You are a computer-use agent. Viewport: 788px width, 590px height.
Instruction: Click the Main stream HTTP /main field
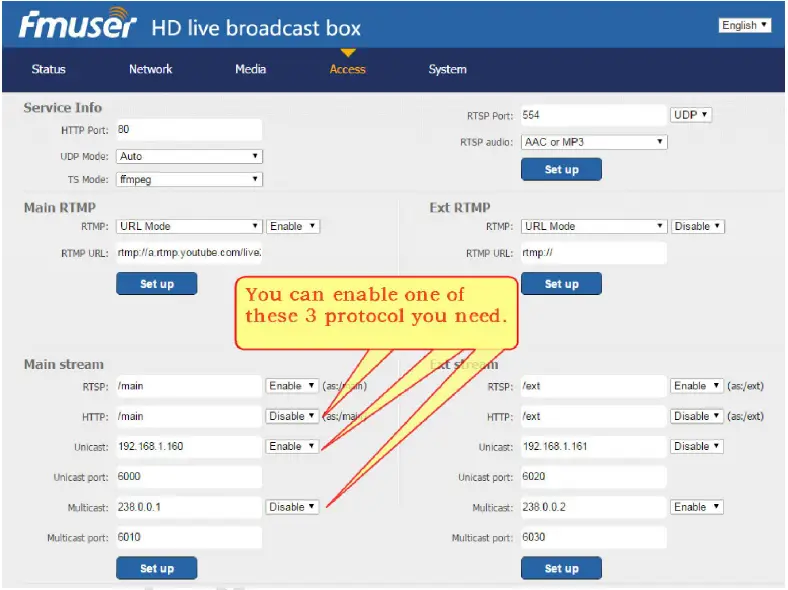pyautogui.click(x=189, y=416)
